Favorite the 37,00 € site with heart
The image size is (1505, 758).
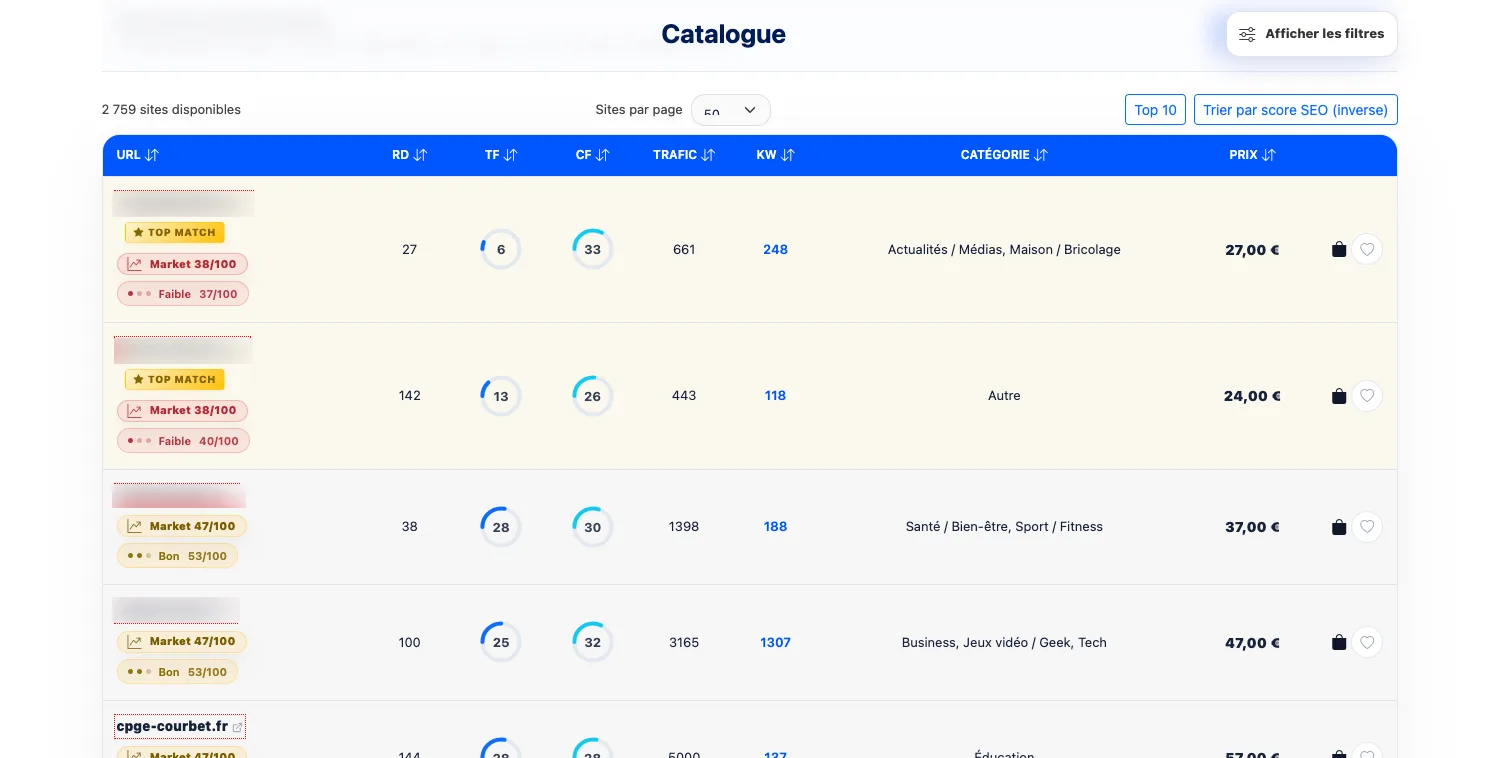pyautogui.click(x=1367, y=526)
